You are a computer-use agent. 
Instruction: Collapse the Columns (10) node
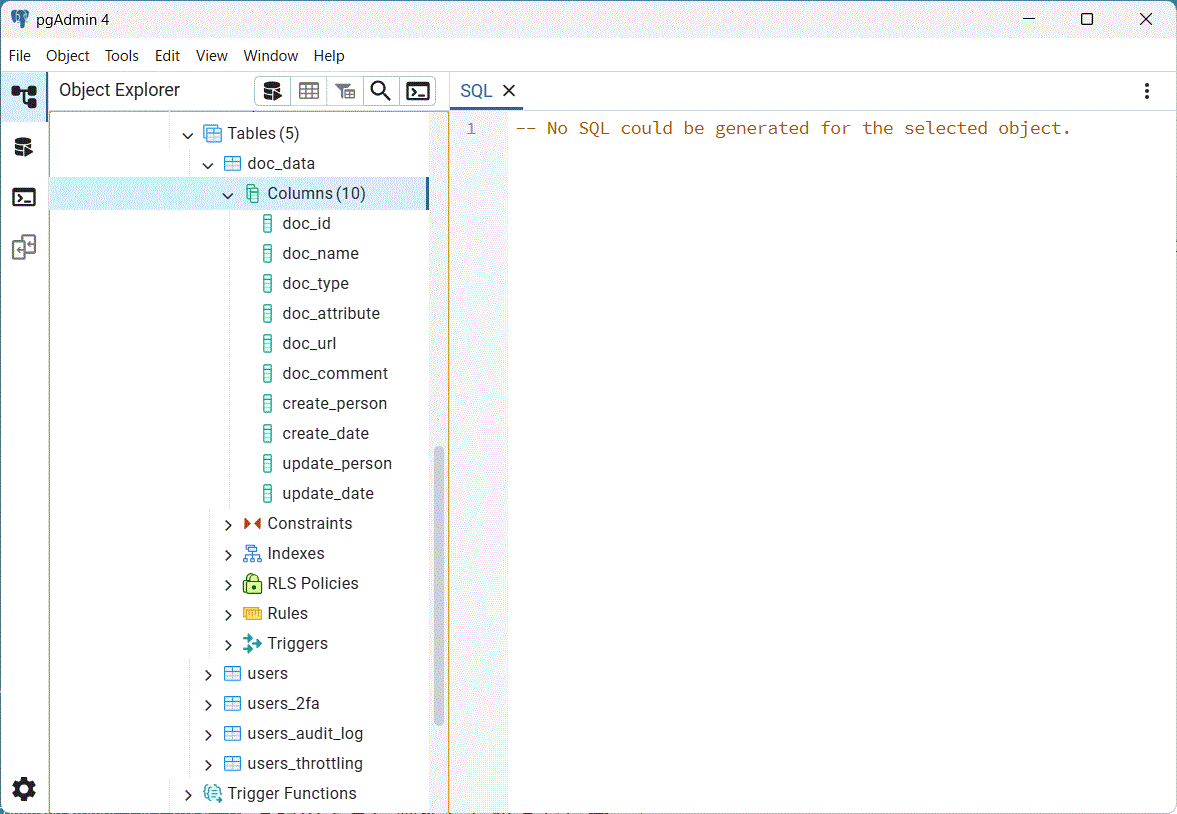(228, 194)
